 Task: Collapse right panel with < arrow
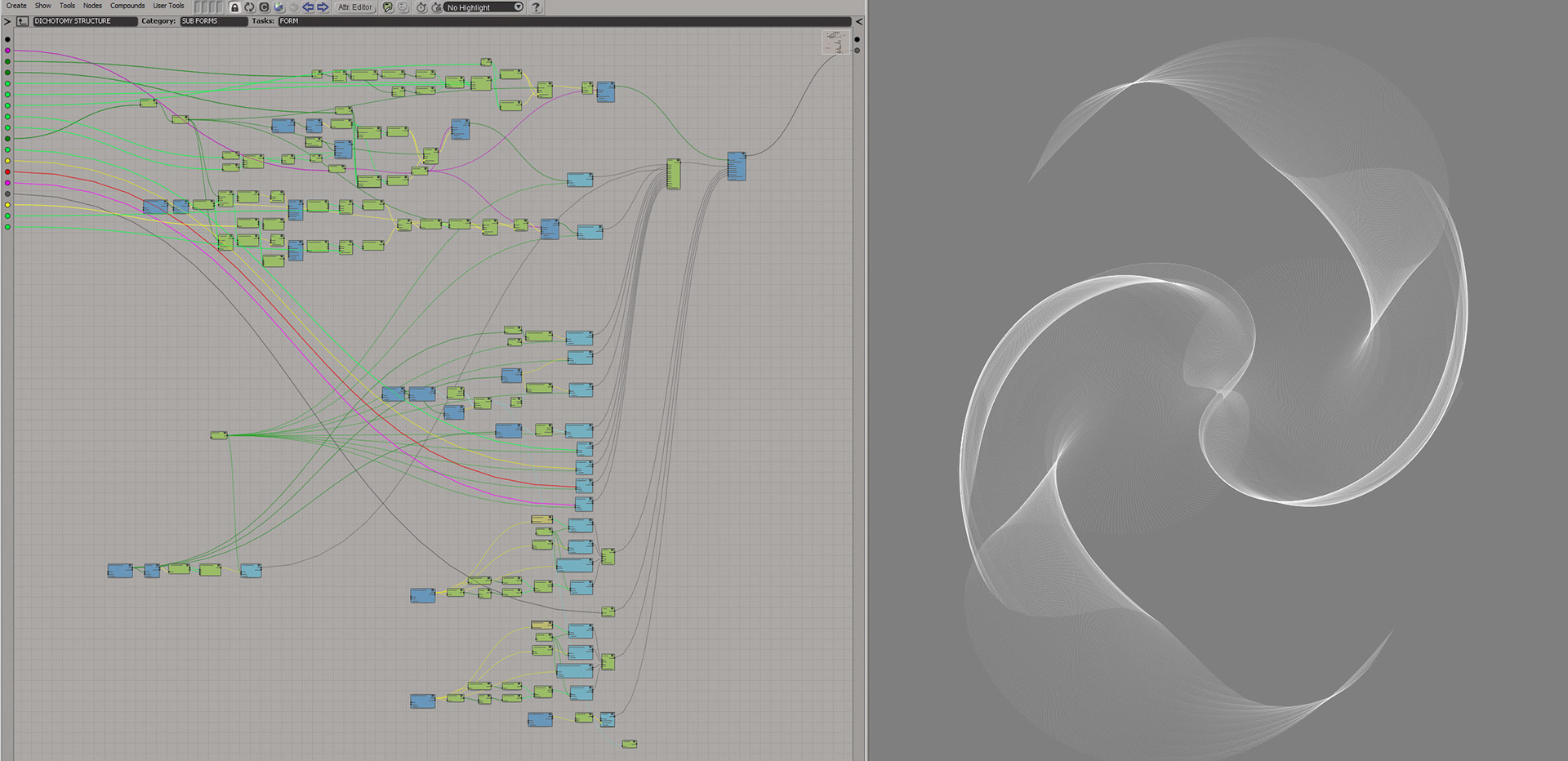(858, 21)
